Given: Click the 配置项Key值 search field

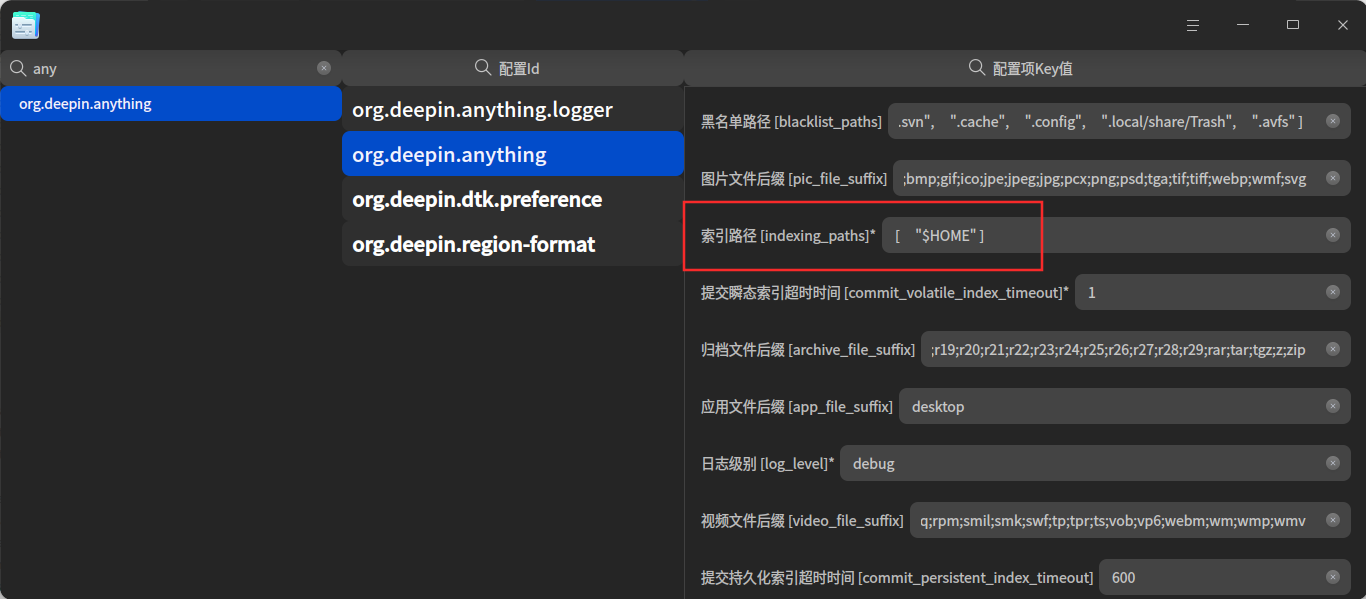Looking at the screenshot, I should point(1025,68).
